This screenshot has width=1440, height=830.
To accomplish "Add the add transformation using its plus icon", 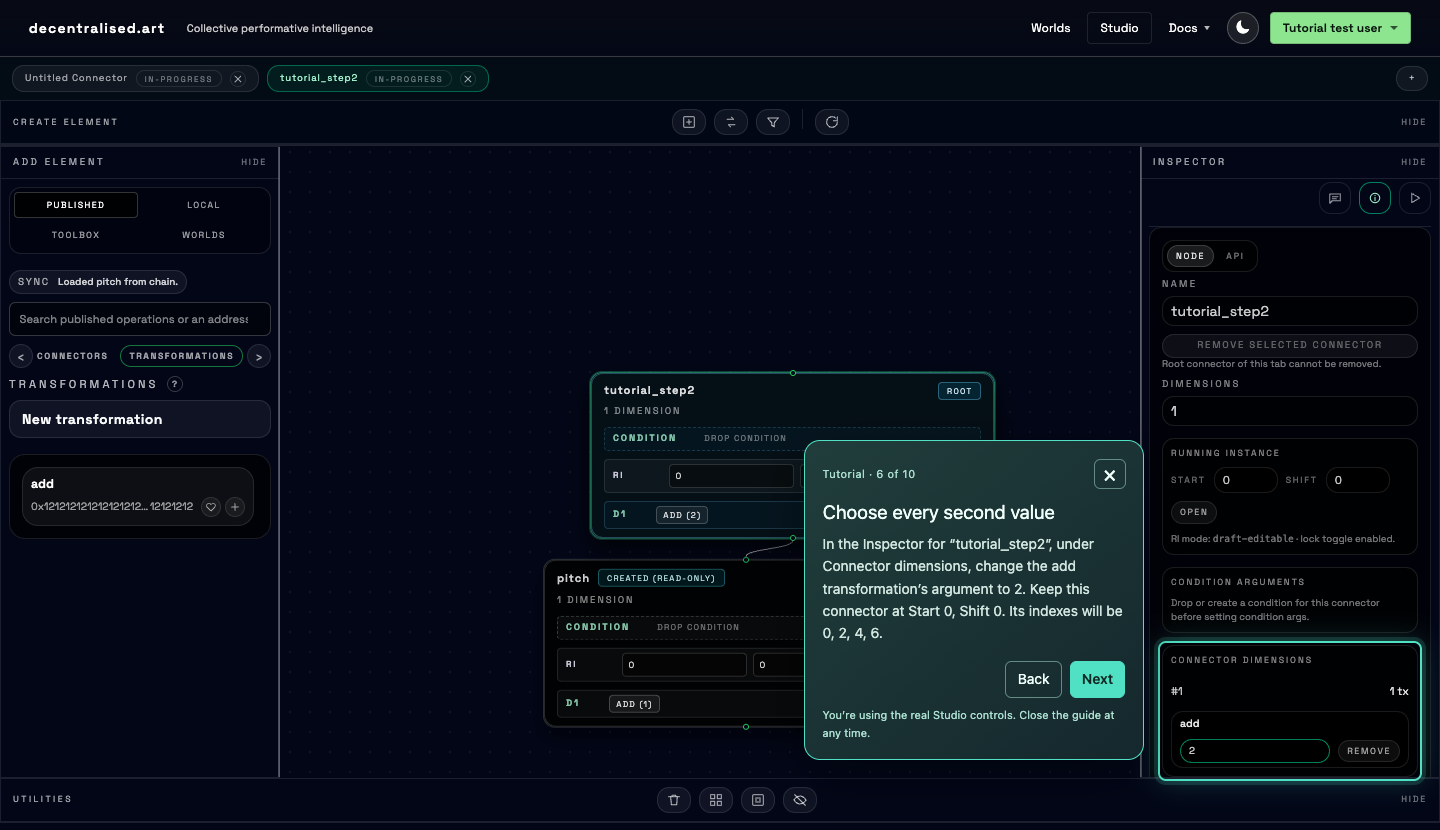I will pyautogui.click(x=235, y=507).
